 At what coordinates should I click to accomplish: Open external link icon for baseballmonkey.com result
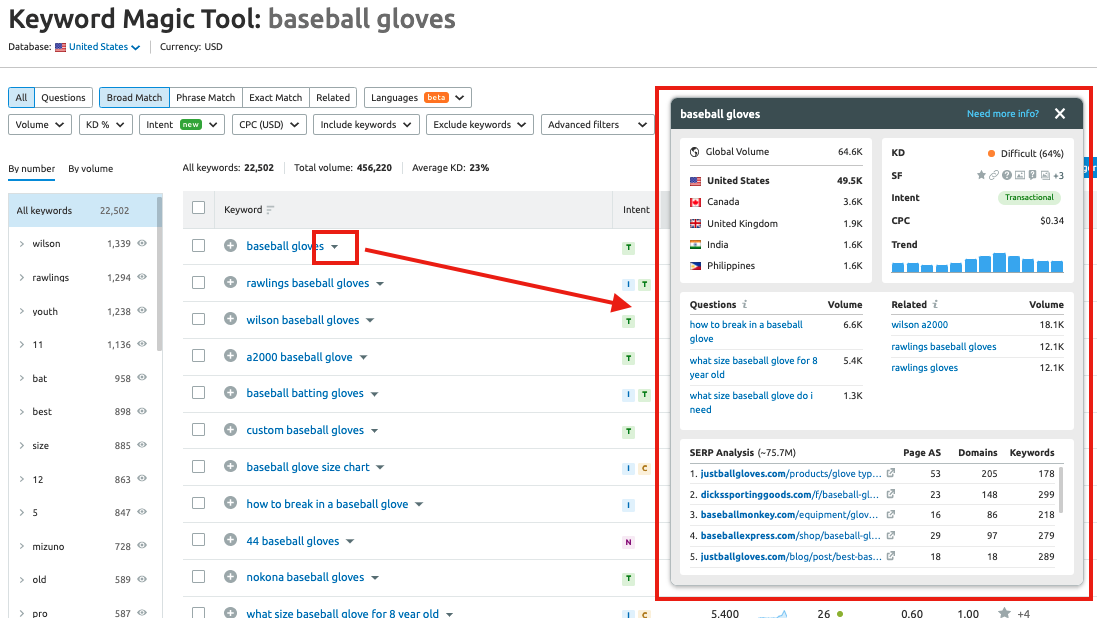point(891,515)
